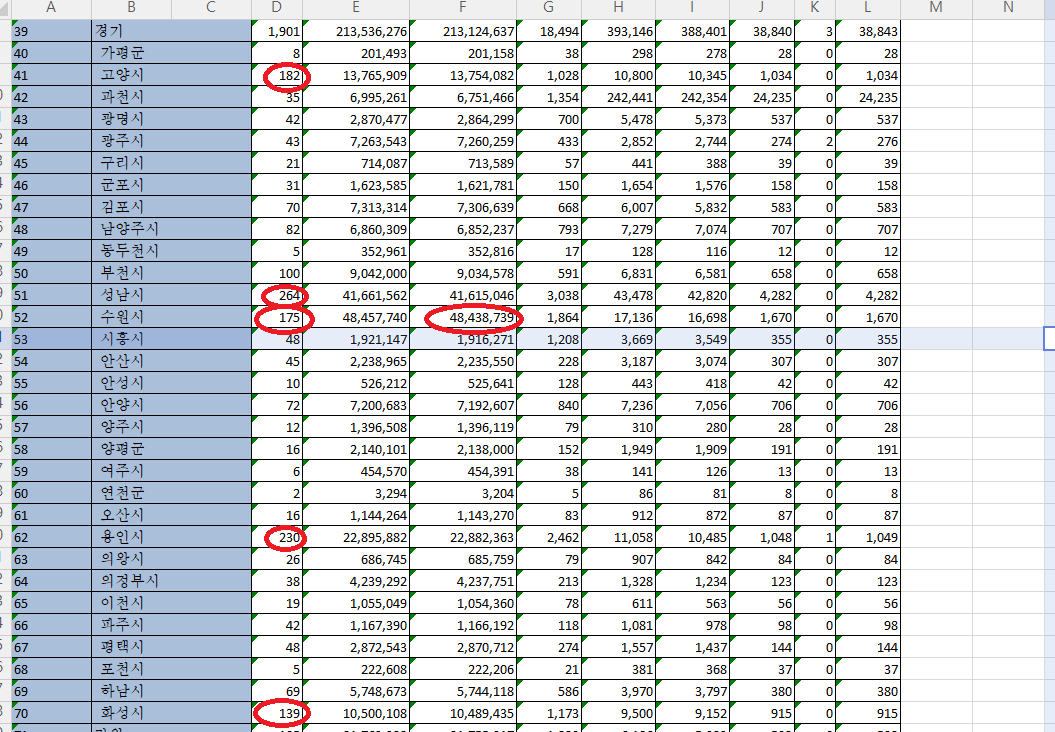Click the column N header
This screenshot has height=732, width=1055.
click(x=1007, y=9)
